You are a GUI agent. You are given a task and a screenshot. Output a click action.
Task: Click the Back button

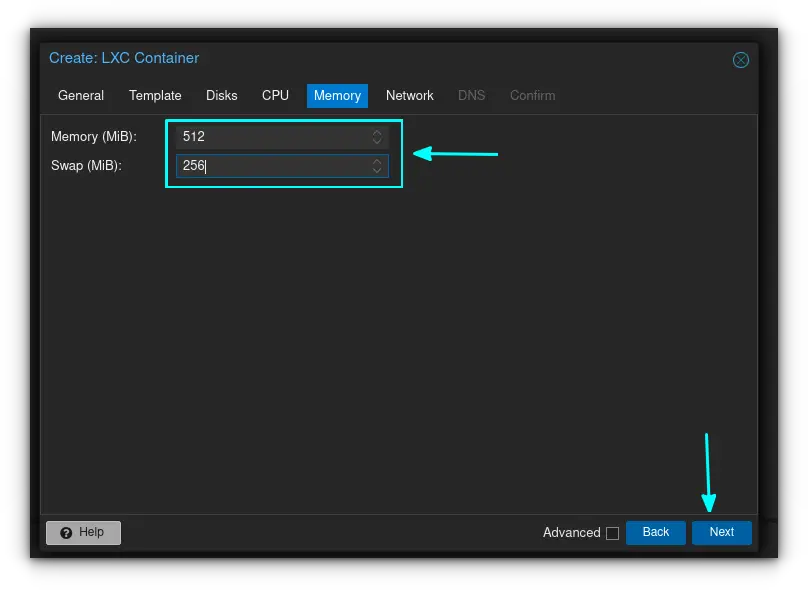tap(655, 532)
